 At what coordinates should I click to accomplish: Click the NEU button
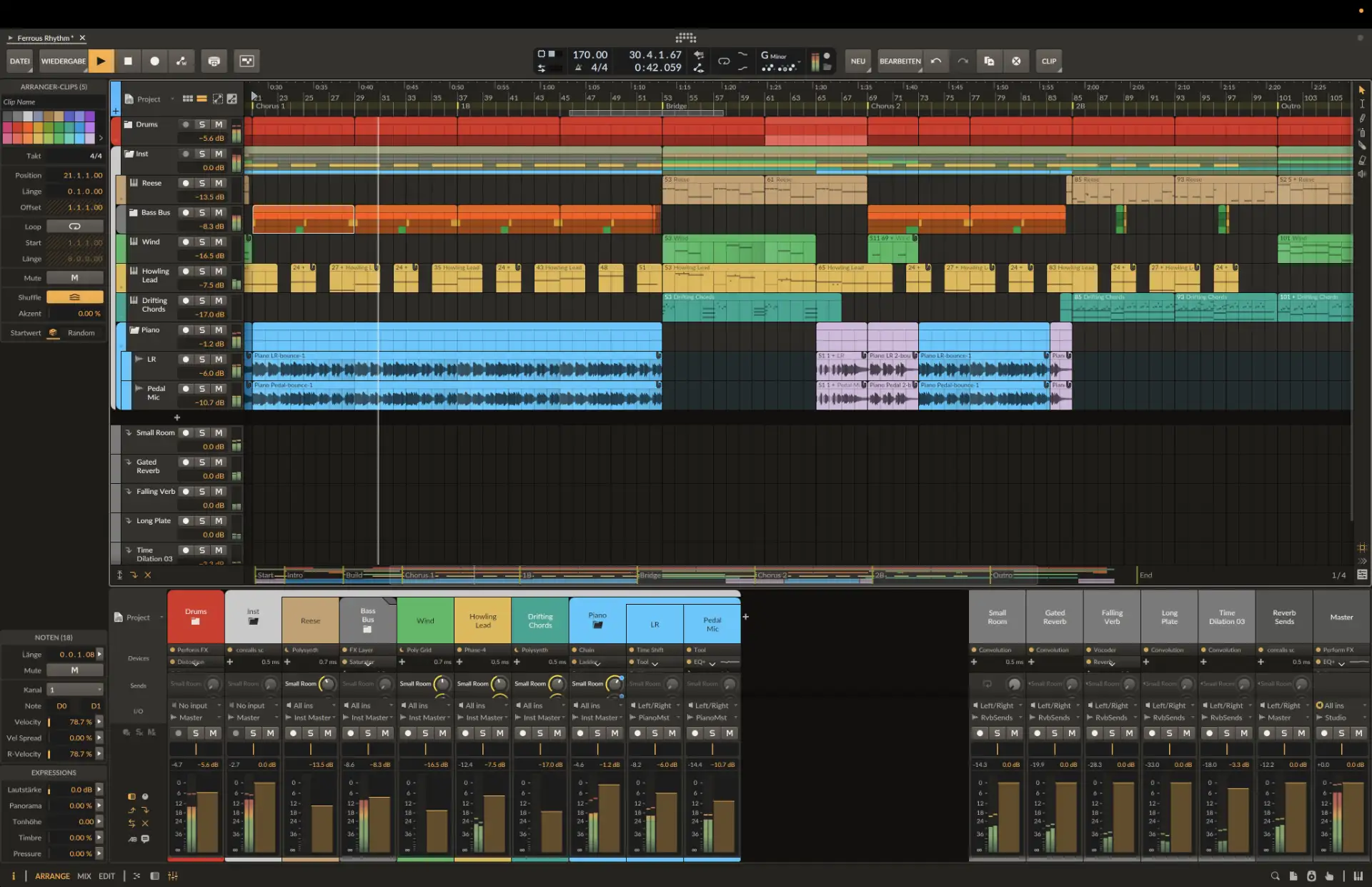[857, 61]
